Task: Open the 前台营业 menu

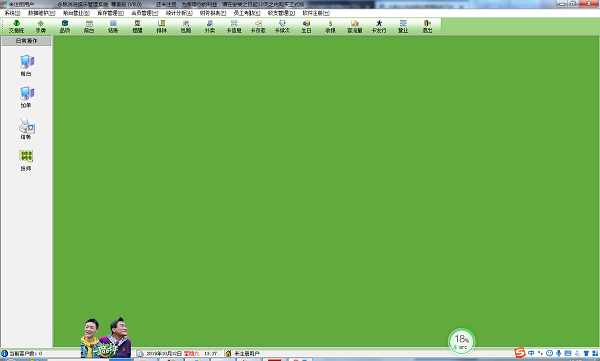Action: [x=76, y=13]
